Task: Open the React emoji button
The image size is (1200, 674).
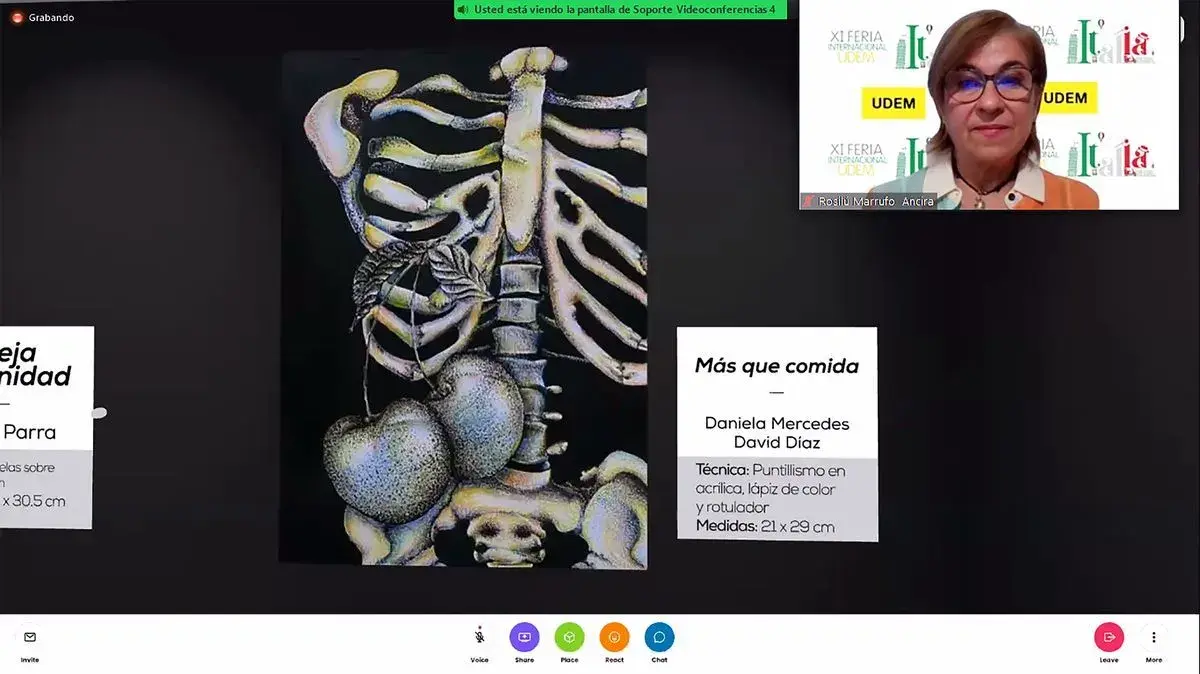Action: (614, 637)
